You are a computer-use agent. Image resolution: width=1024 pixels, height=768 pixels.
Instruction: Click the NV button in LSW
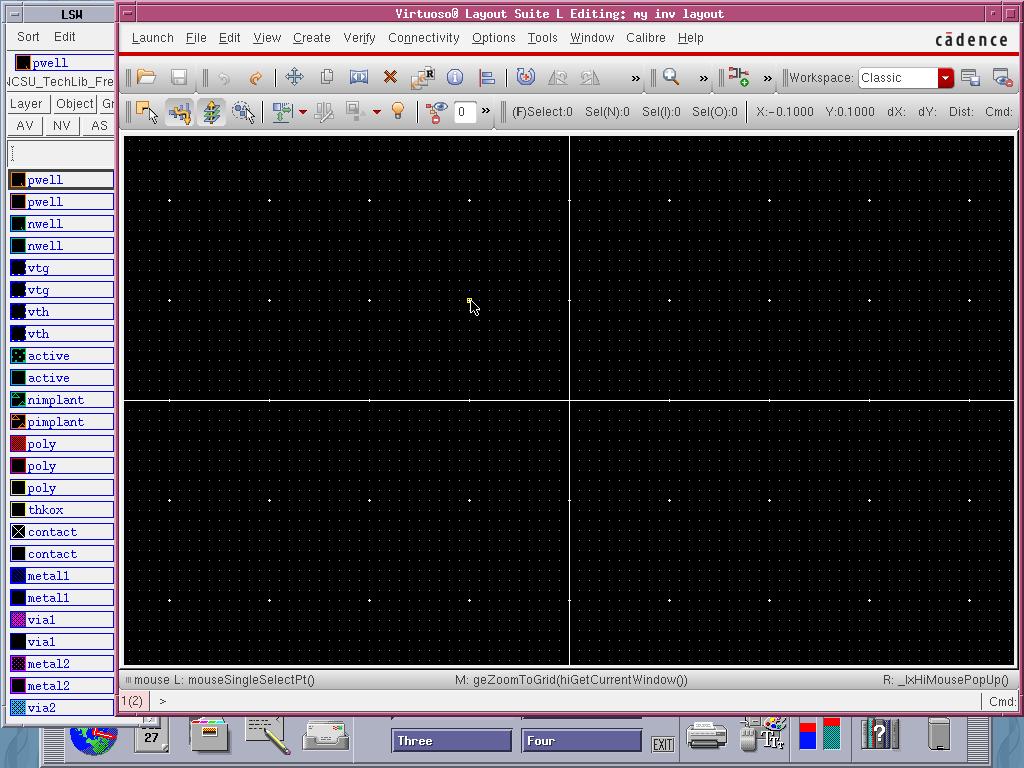61,125
